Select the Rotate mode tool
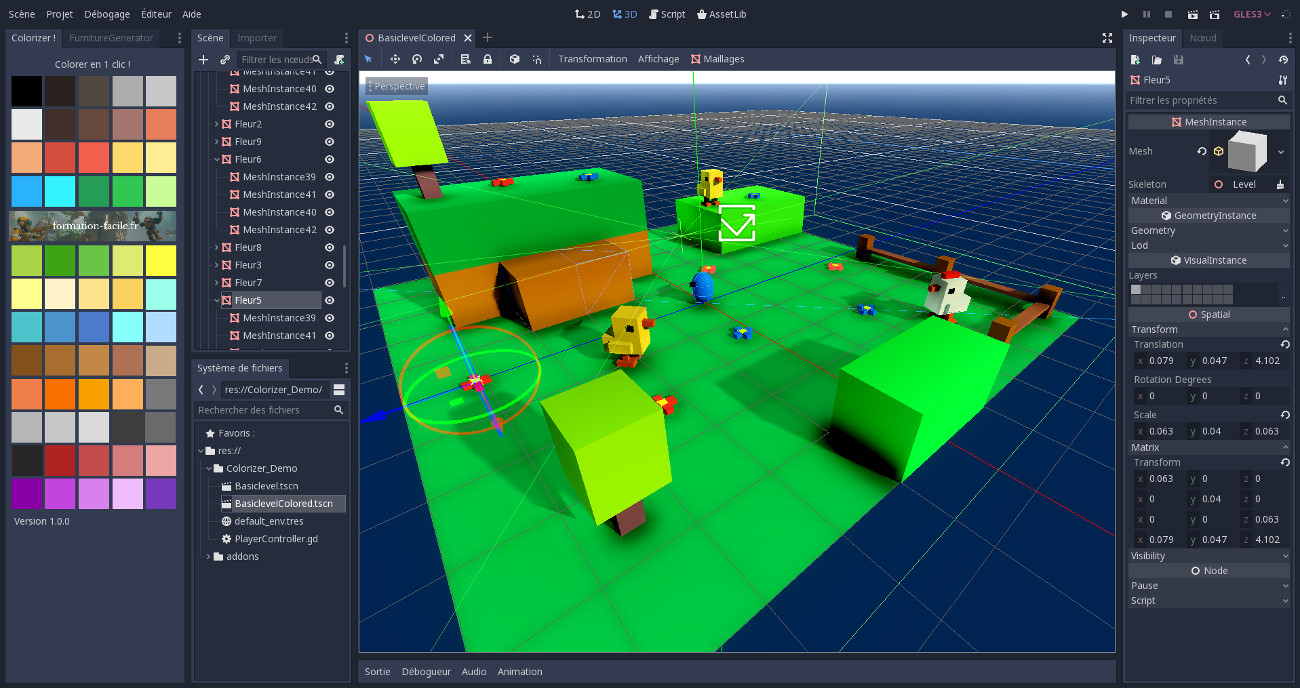The image size is (1300, 688). point(417,59)
